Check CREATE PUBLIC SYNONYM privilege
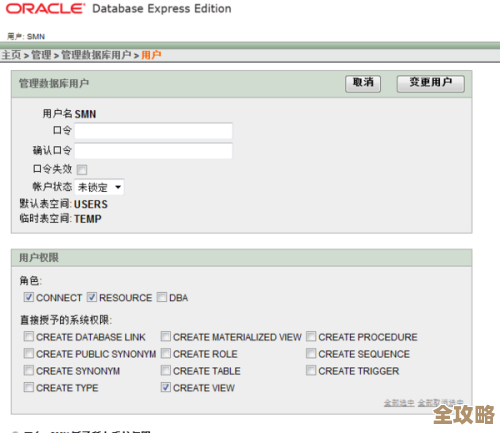Viewport: 500px width, 433px height. (29, 353)
